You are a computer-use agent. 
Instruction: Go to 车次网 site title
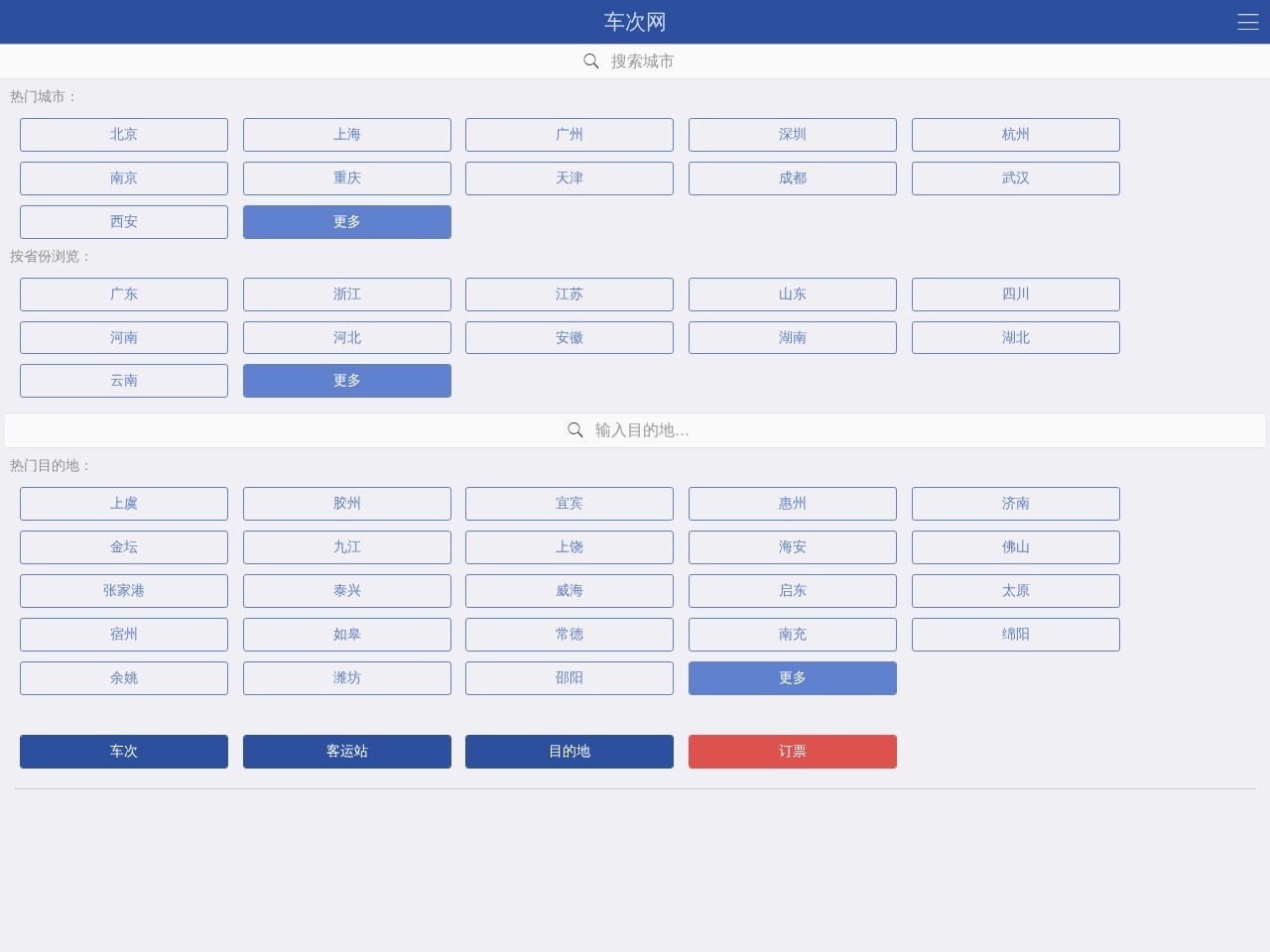[635, 22]
